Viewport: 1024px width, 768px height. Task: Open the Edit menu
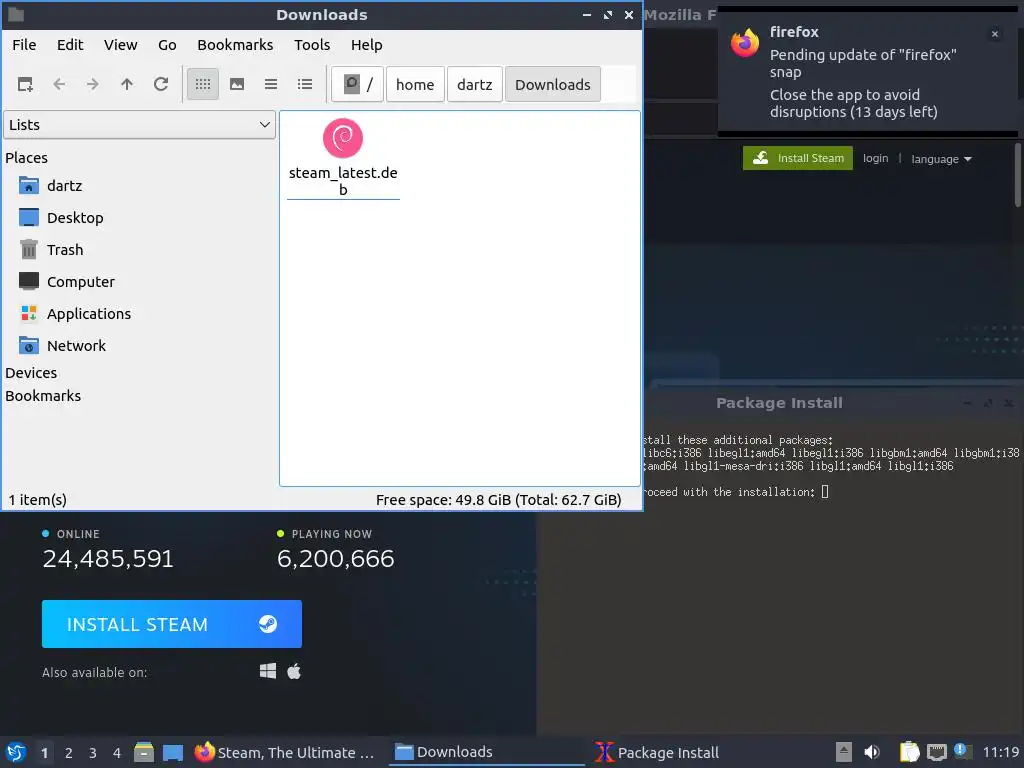point(70,45)
